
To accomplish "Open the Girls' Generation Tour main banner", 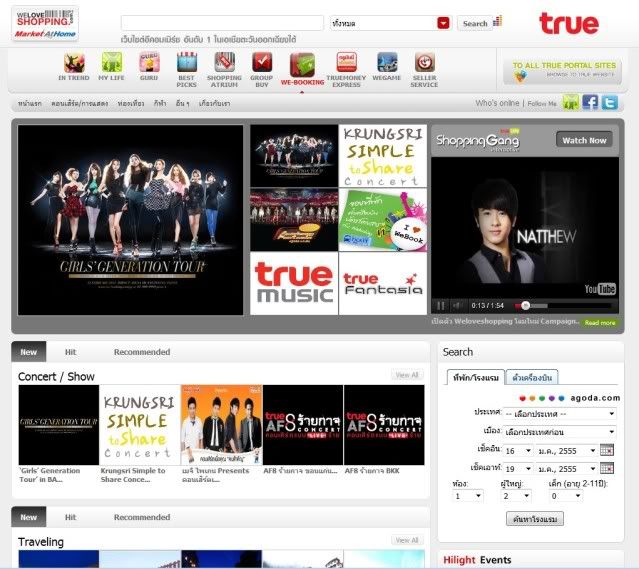I will 130,220.
